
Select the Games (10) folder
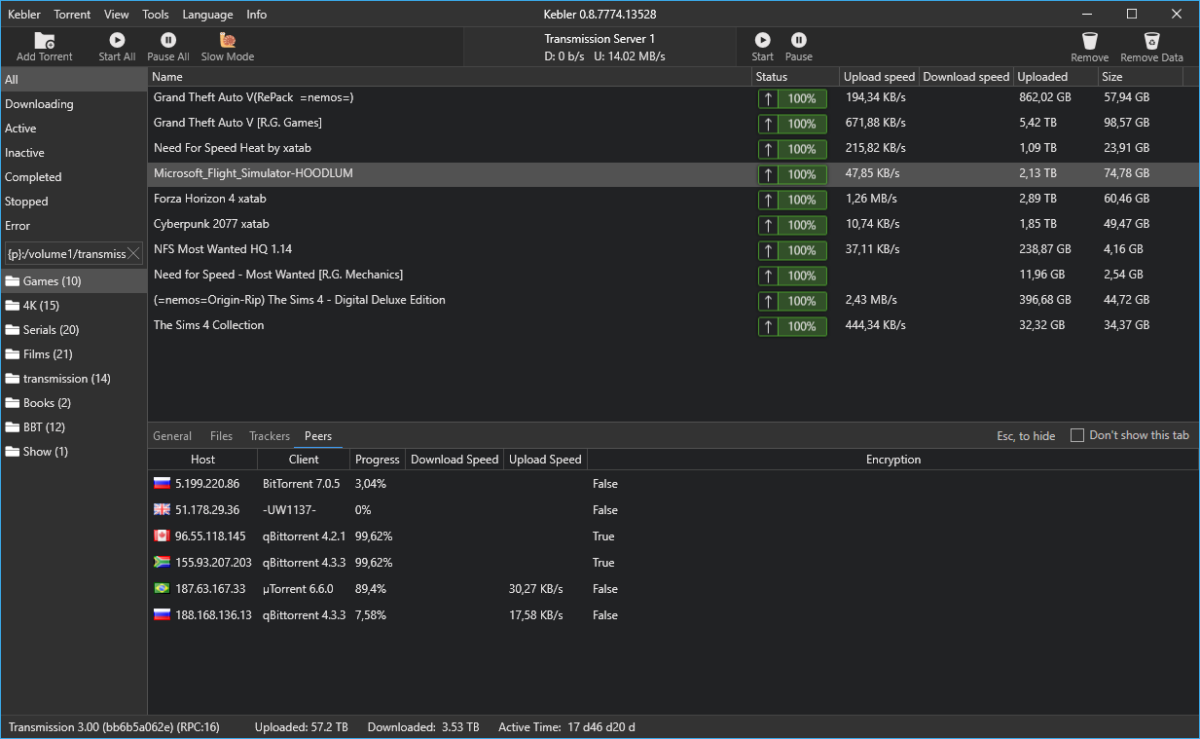pyautogui.click(x=74, y=281)
